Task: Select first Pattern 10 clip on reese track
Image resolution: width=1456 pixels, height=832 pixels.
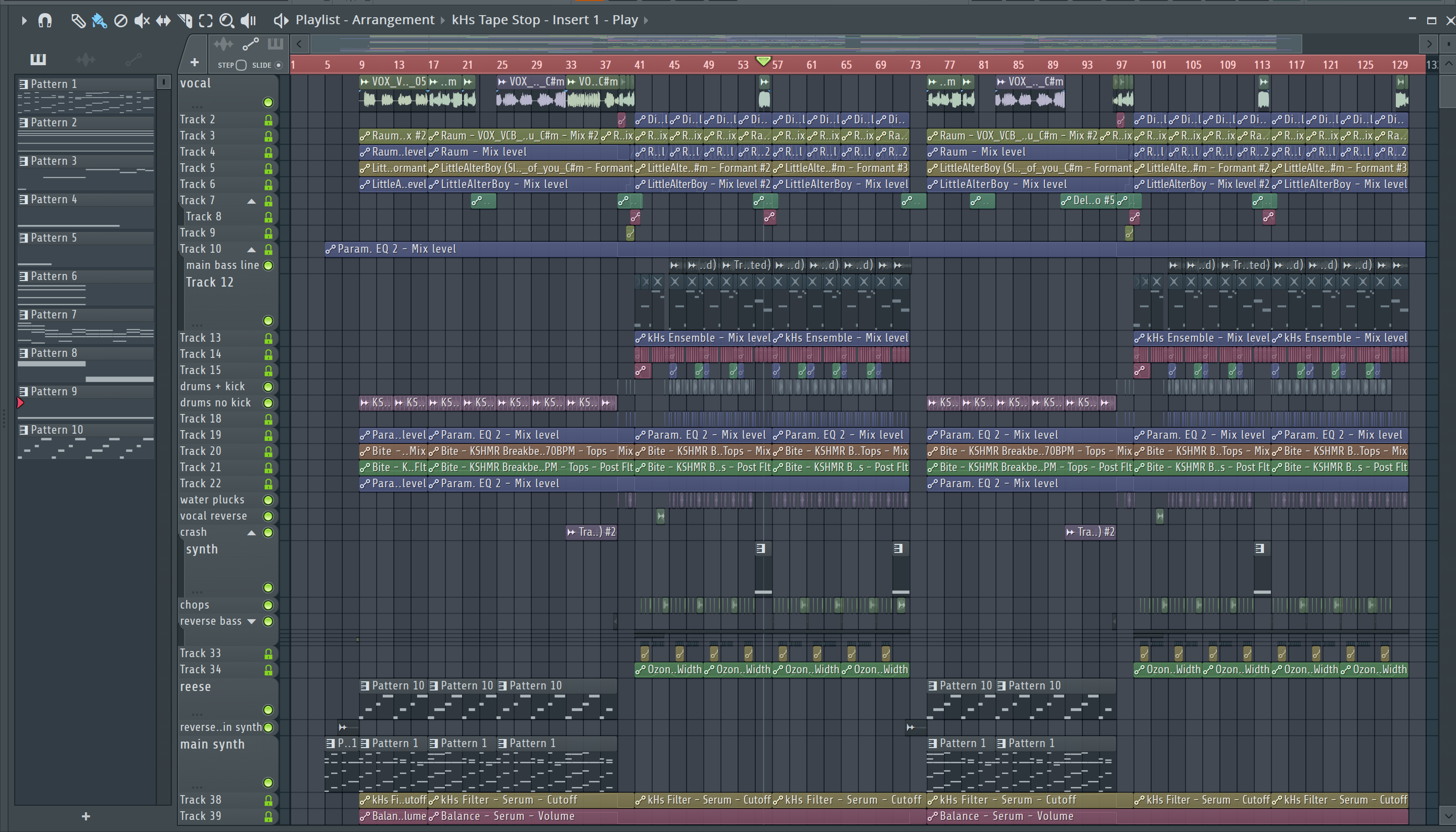Action: [393, 698]
